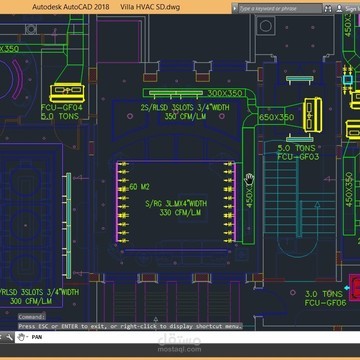360x360 pixels.
Task: Click the '2S/RLSD 3SLOTS 3/4"WIDTH' text above 350 CFM/L.M
Action: click(x=185, y=108)
